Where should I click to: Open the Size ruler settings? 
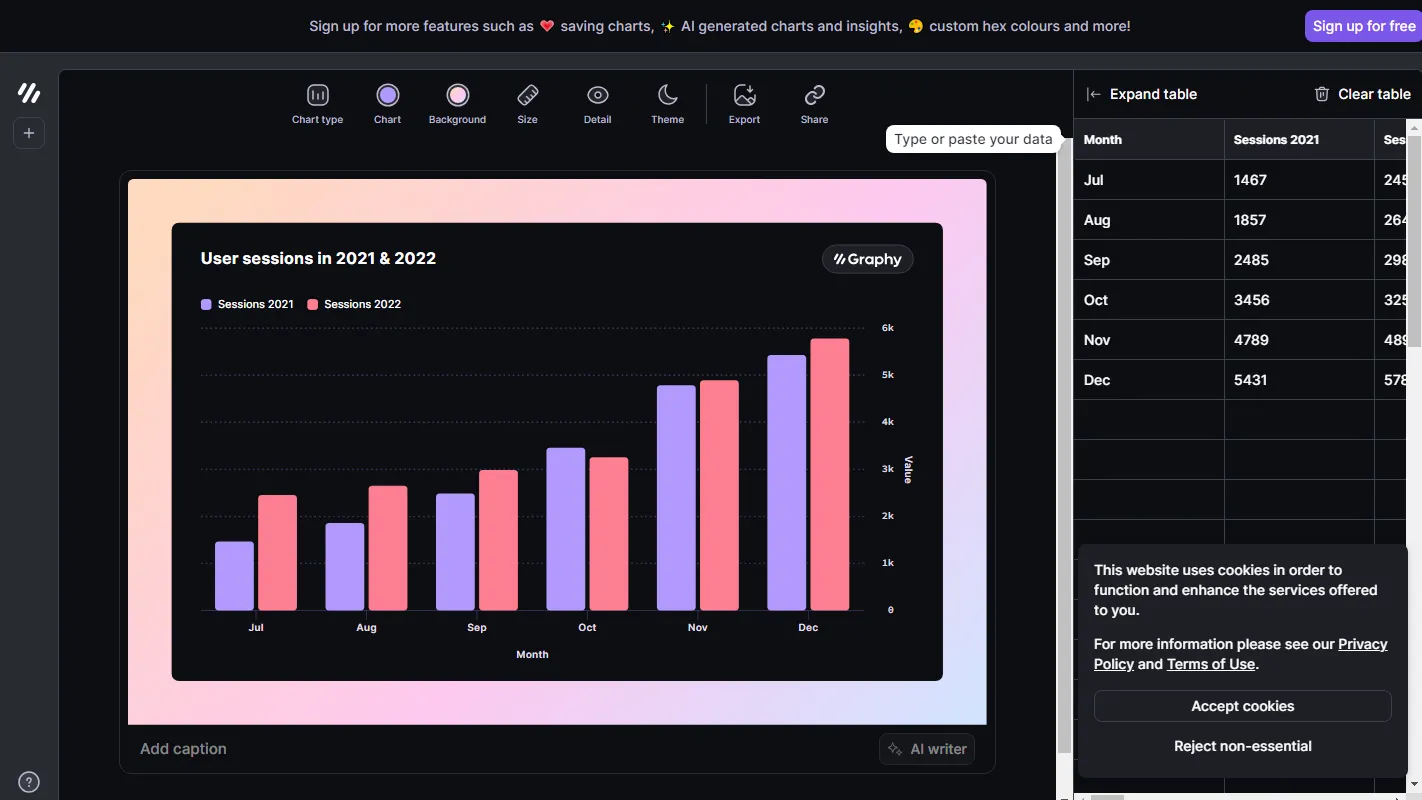tap(527, 96)
